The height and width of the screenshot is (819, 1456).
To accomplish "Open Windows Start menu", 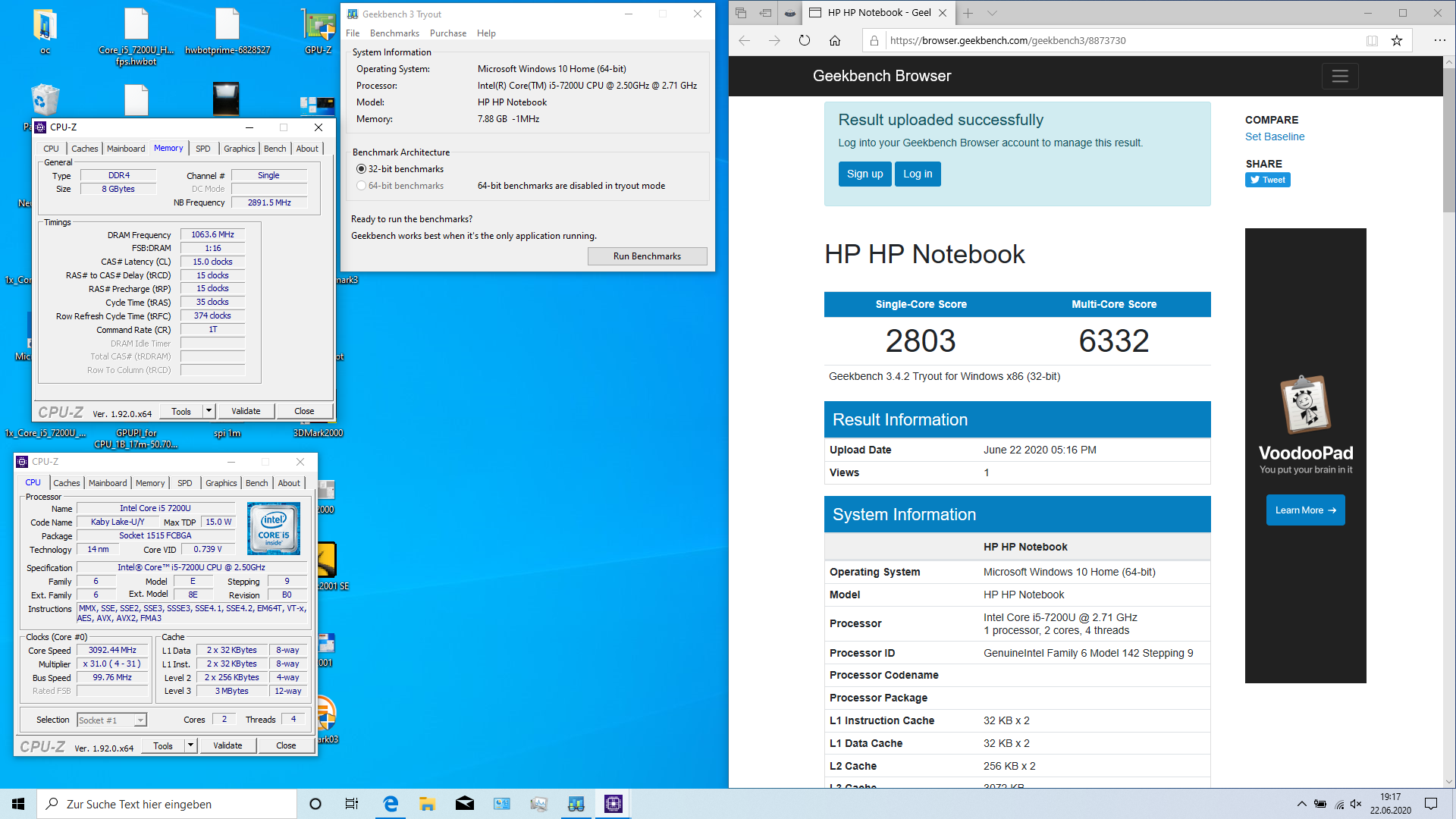I will 18,804.
